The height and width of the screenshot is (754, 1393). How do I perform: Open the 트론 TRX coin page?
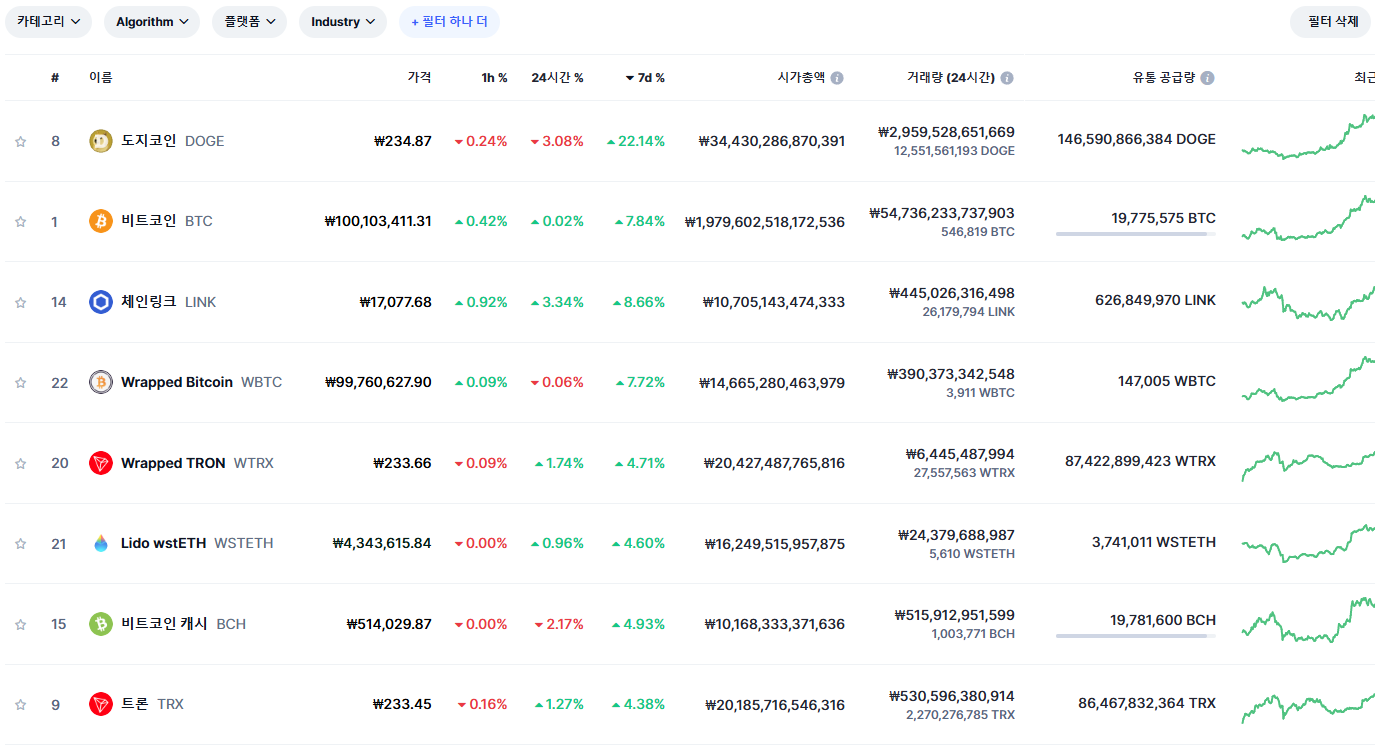tap(152, 704)
